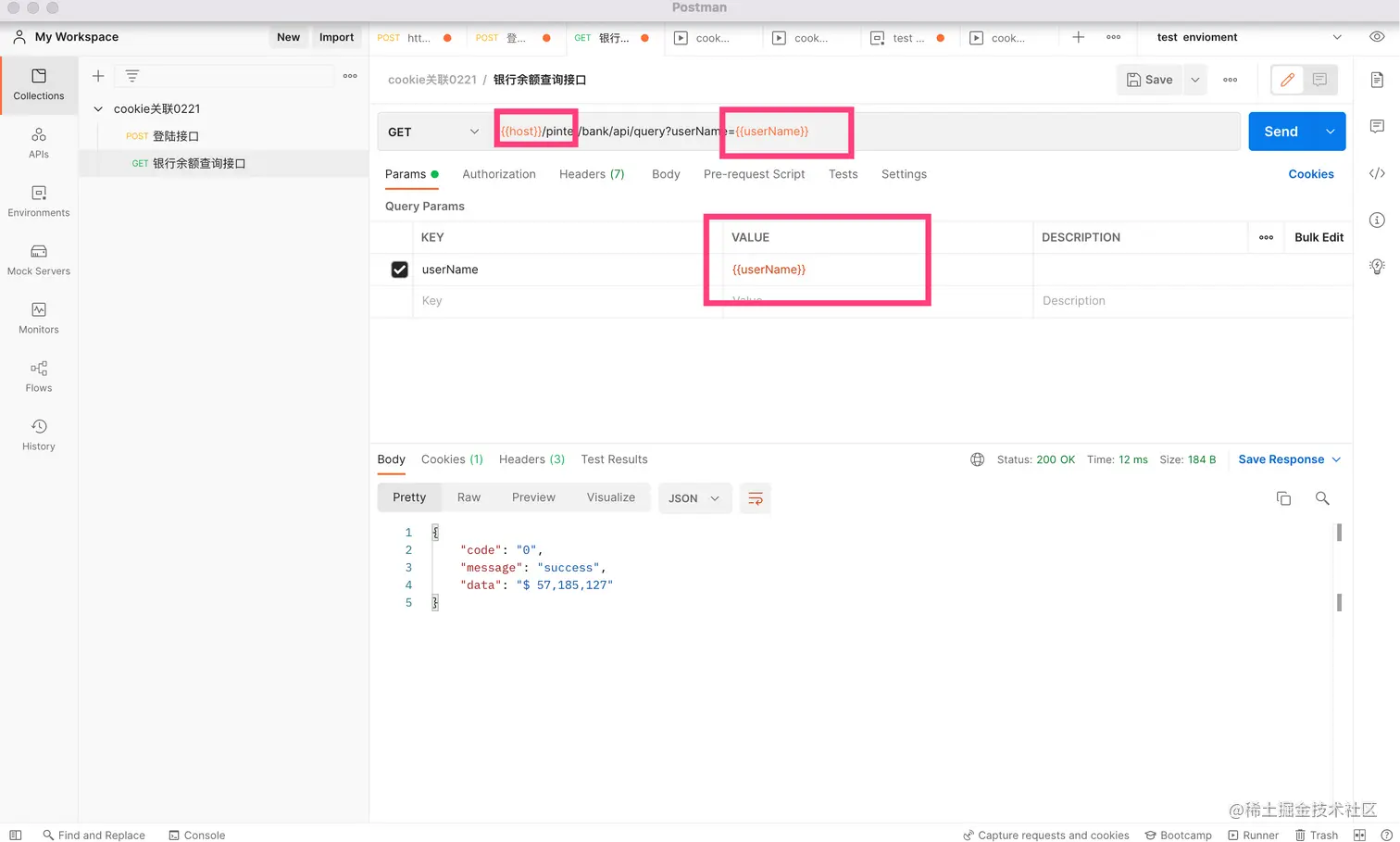The height and width of the screenshot is (842, 1400).
Task: Open the Send button dropdown arrow
Action: (1331, 132)
